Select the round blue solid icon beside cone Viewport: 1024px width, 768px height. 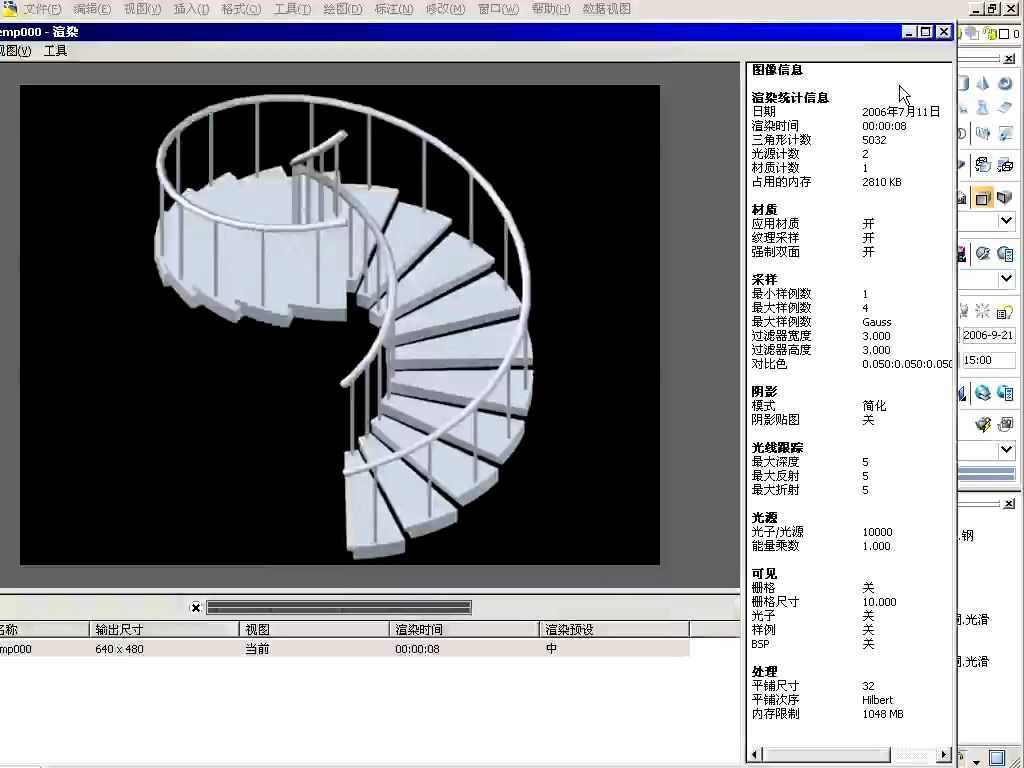pos(1005,83)
